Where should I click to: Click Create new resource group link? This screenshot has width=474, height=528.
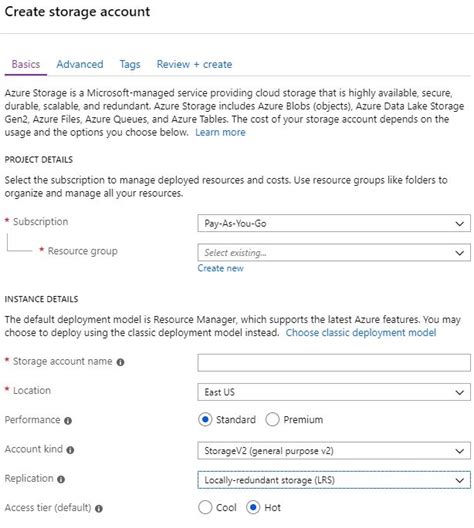[x=221, y=268]
